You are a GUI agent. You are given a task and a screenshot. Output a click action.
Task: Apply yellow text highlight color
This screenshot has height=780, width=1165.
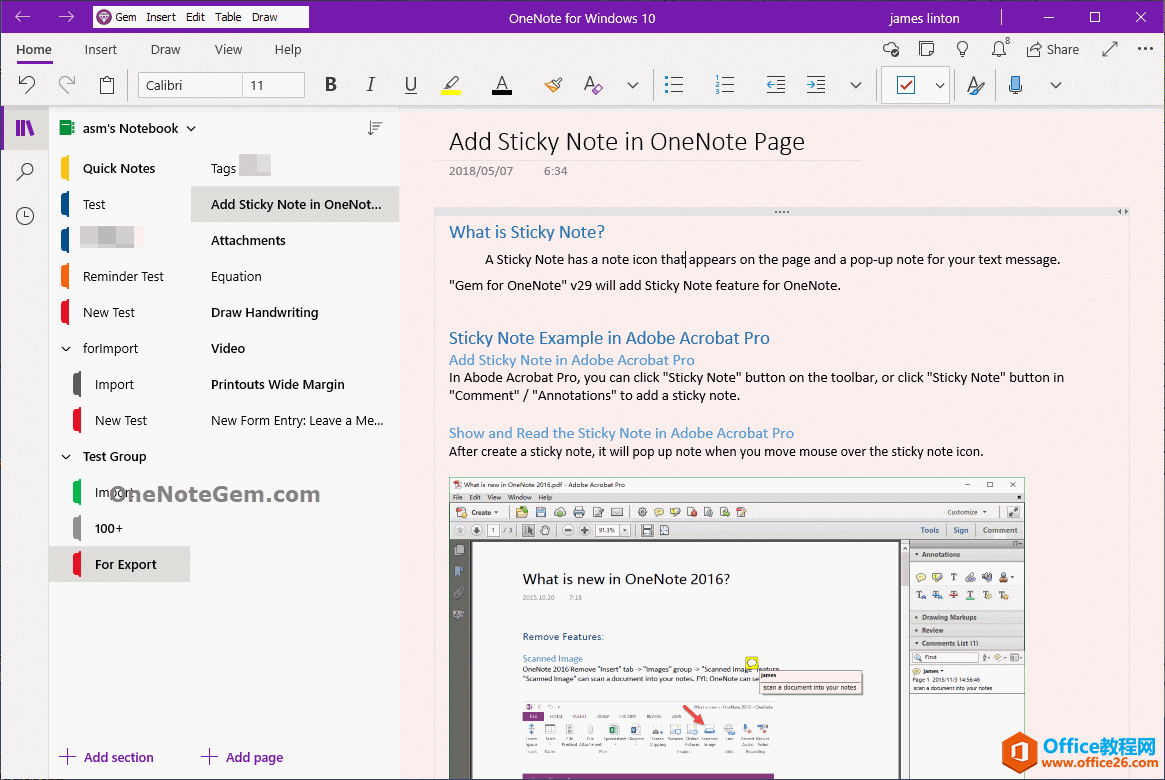(x=451, y=85)
